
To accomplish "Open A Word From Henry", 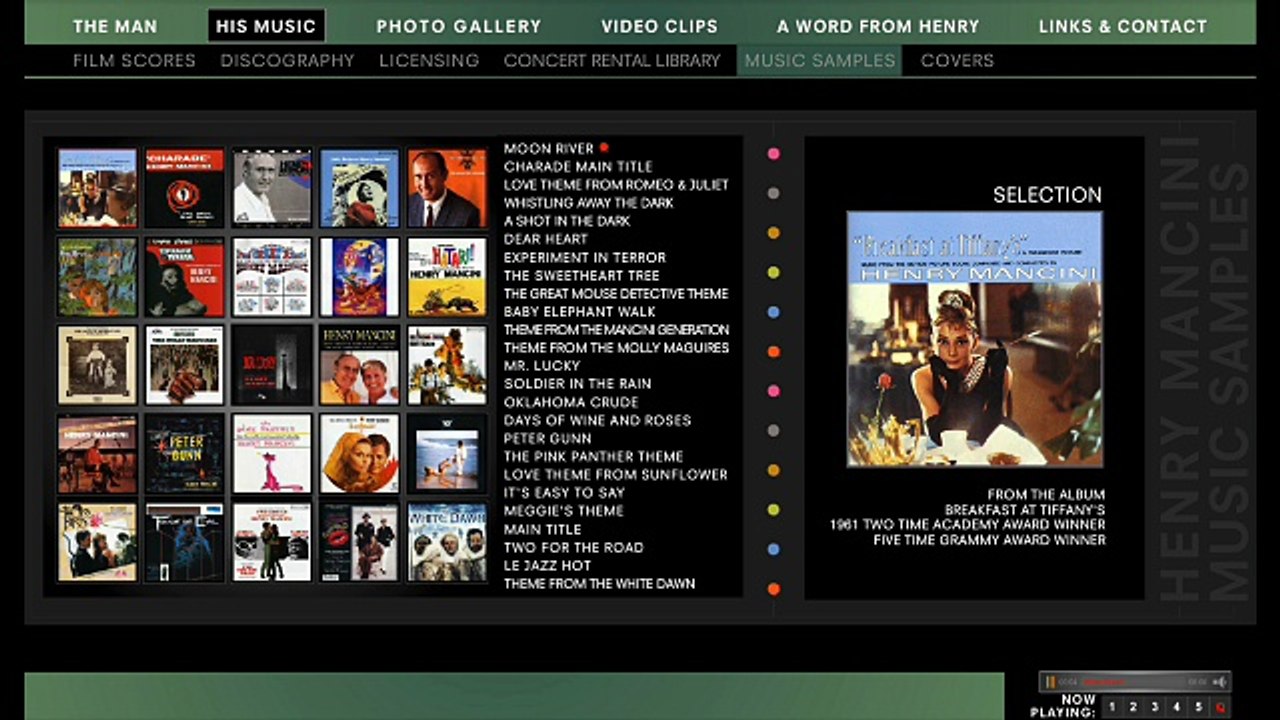I will coord(878,26).
